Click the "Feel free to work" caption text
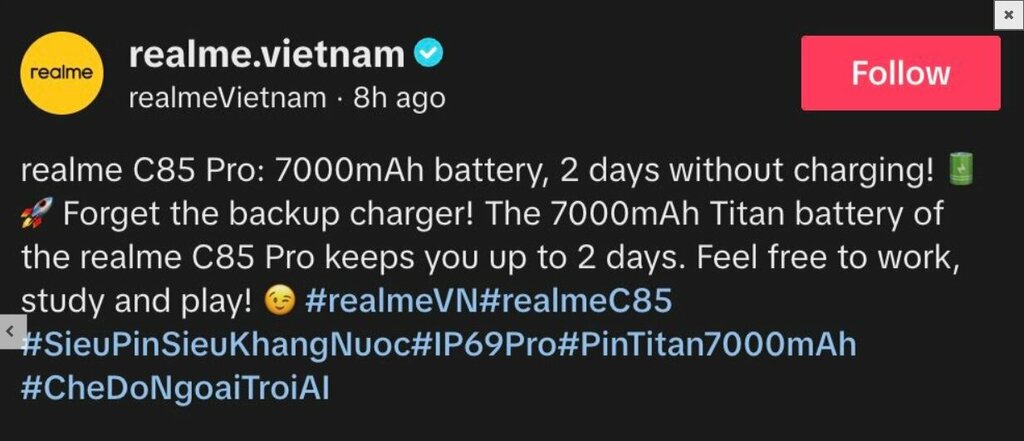Viewport: 1024px width, 441px height. (828, 259)
